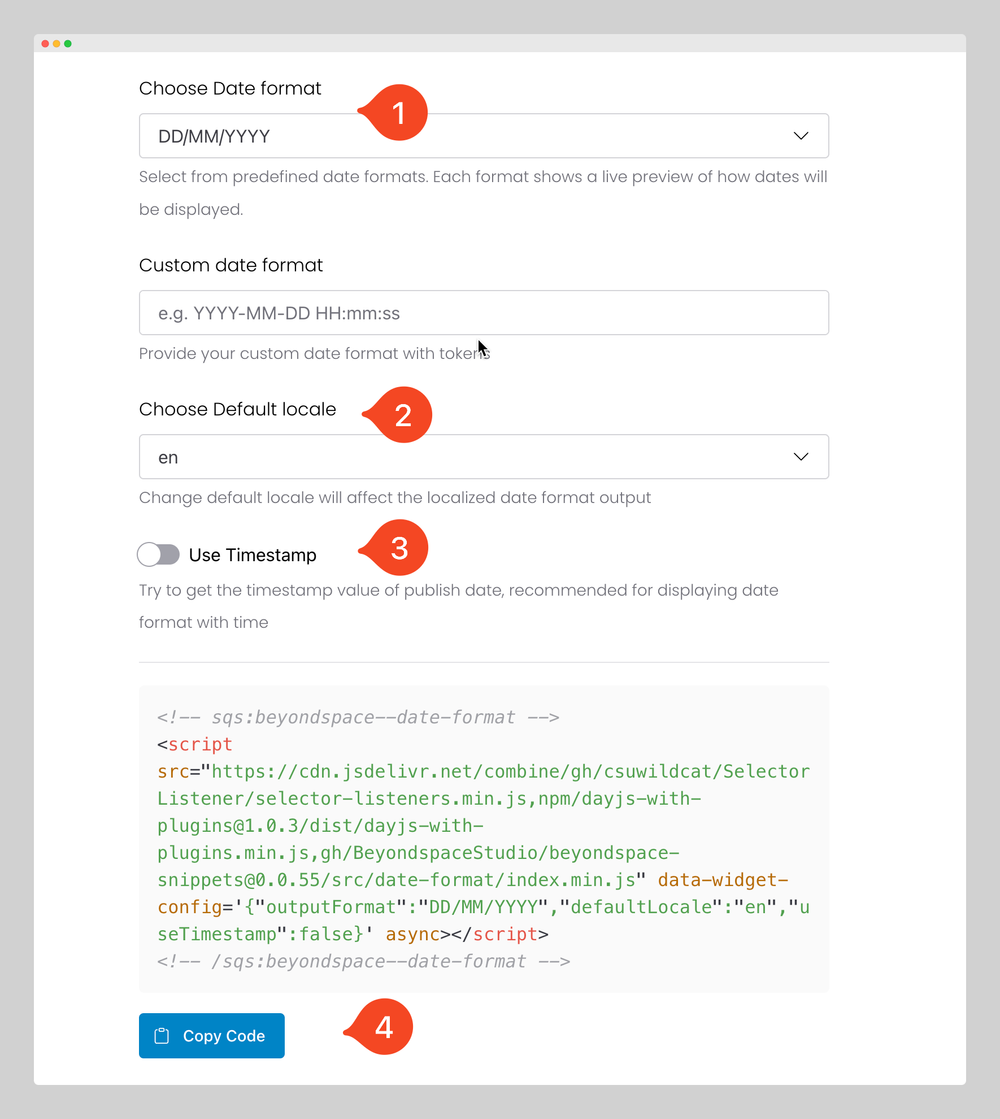
Task: Select the heading Choose Date format
Action: pos(230,88)
